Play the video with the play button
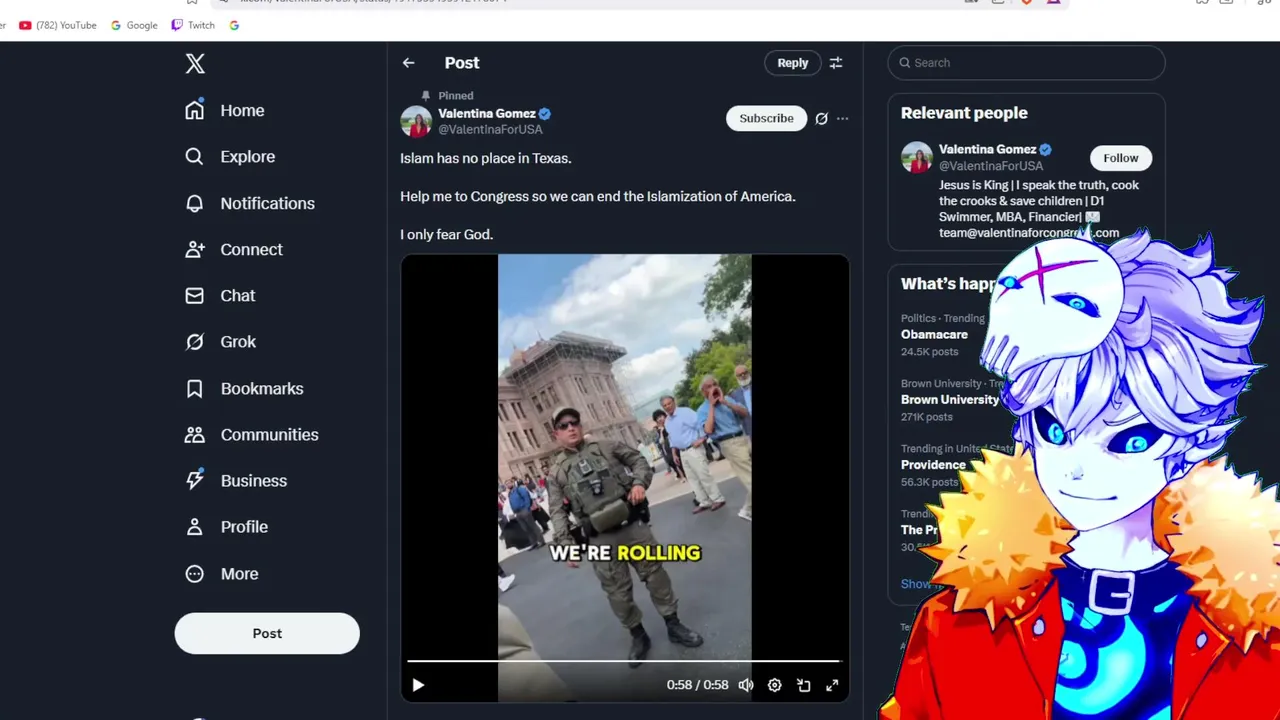This screenshot has height=720, width=1280. [x=418, y=685]
